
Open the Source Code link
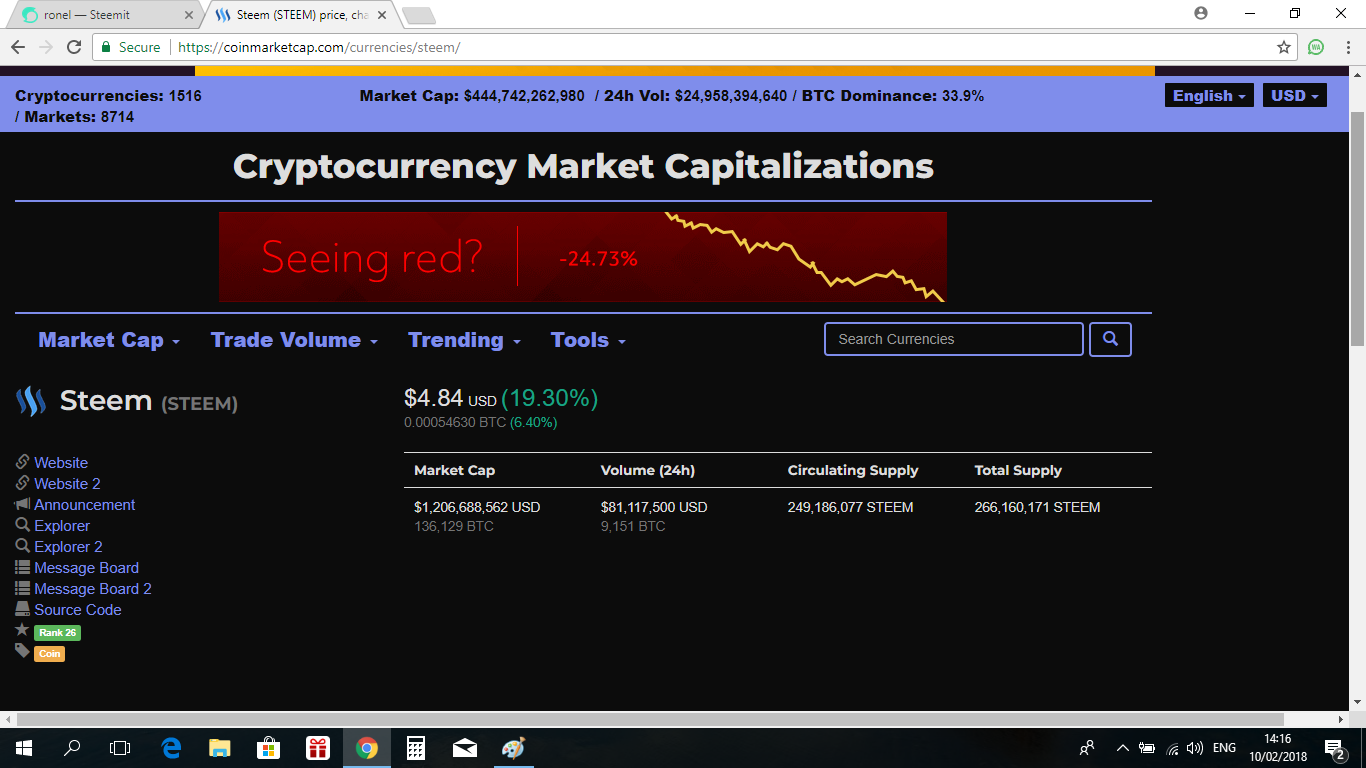(78, 610)
